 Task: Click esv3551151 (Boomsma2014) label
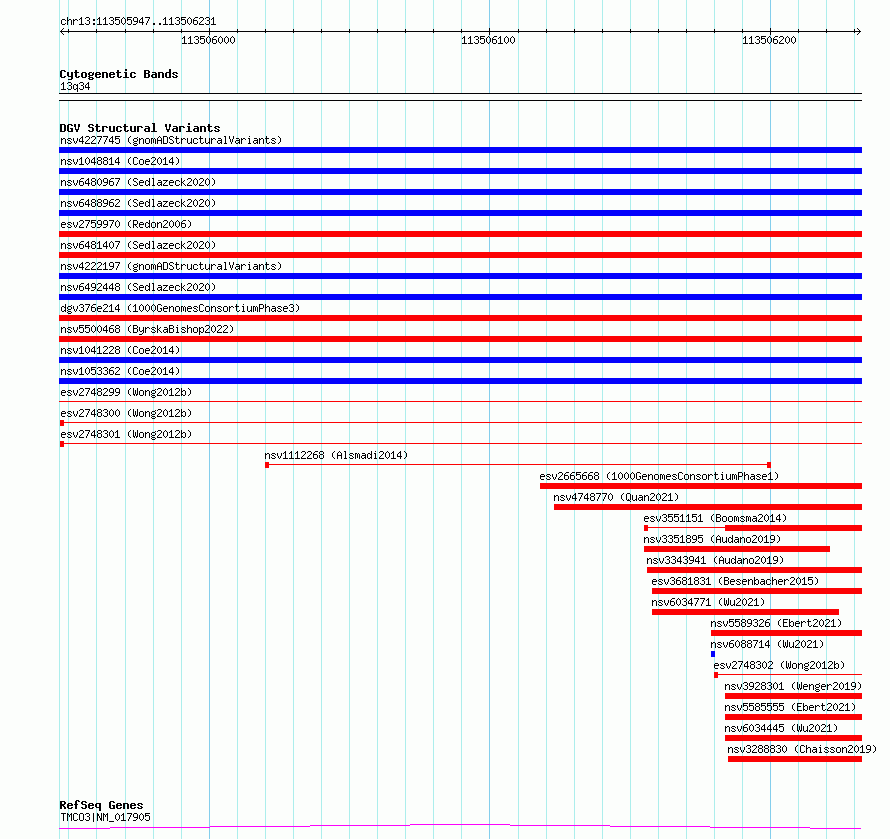pos(715,518)
